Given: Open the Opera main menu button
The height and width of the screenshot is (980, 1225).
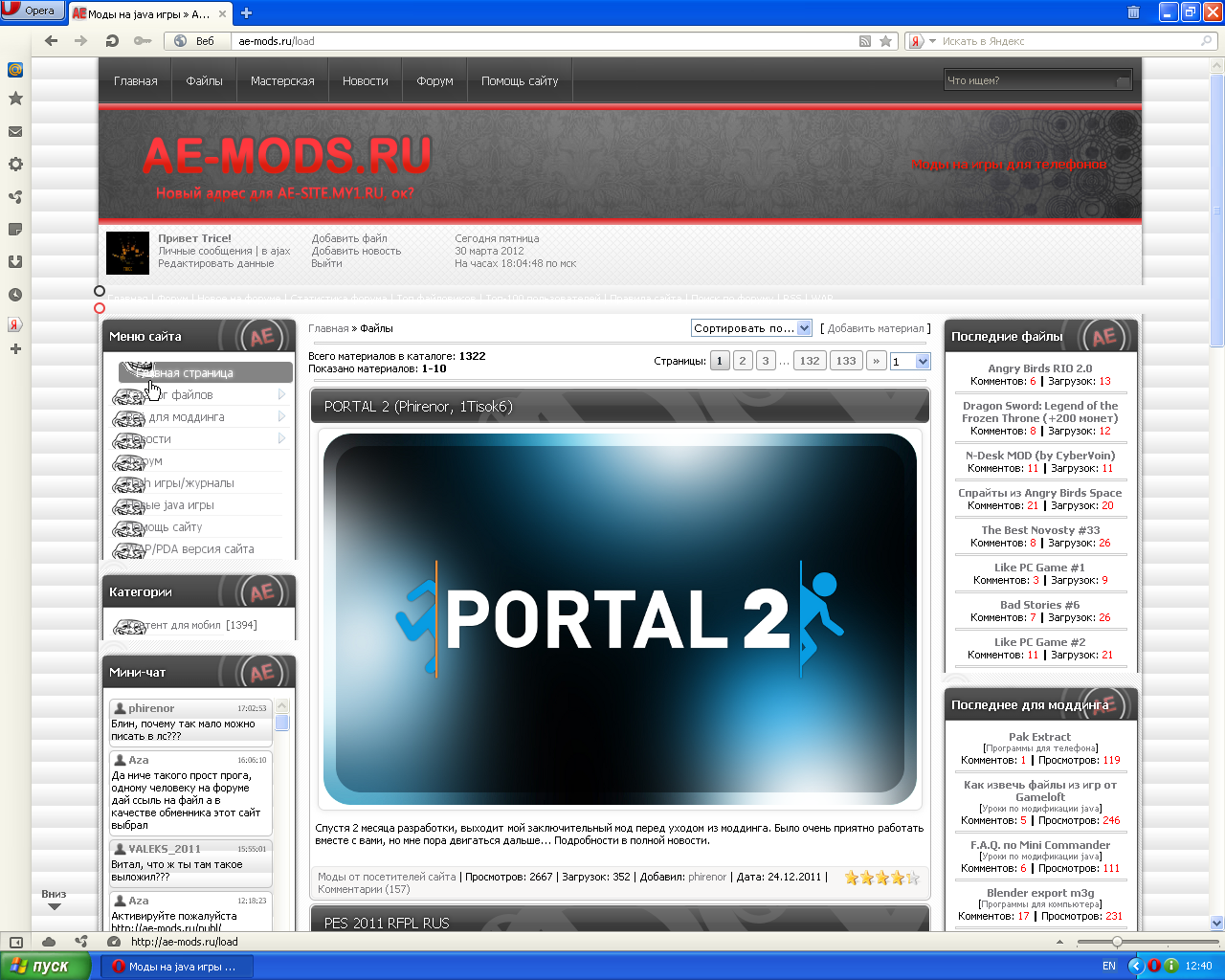Looking at the screenshot, I should point(33,11).
